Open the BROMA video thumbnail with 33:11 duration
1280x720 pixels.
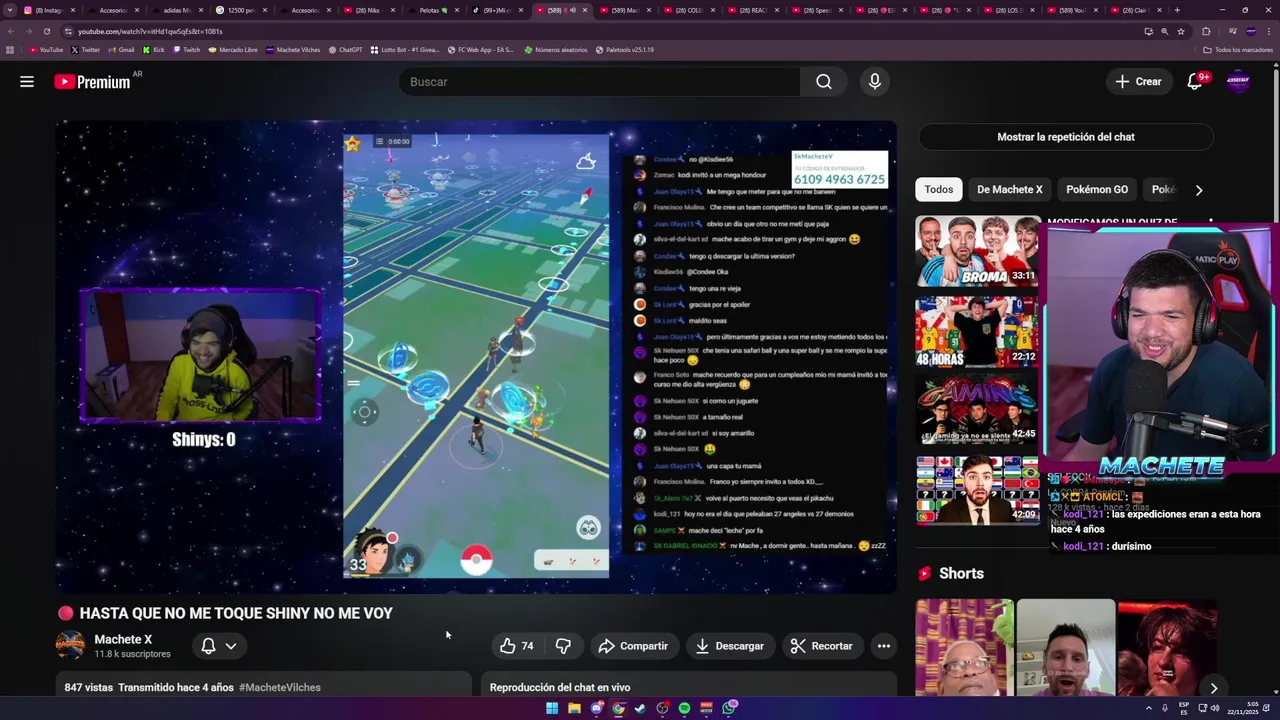point(977,251)
